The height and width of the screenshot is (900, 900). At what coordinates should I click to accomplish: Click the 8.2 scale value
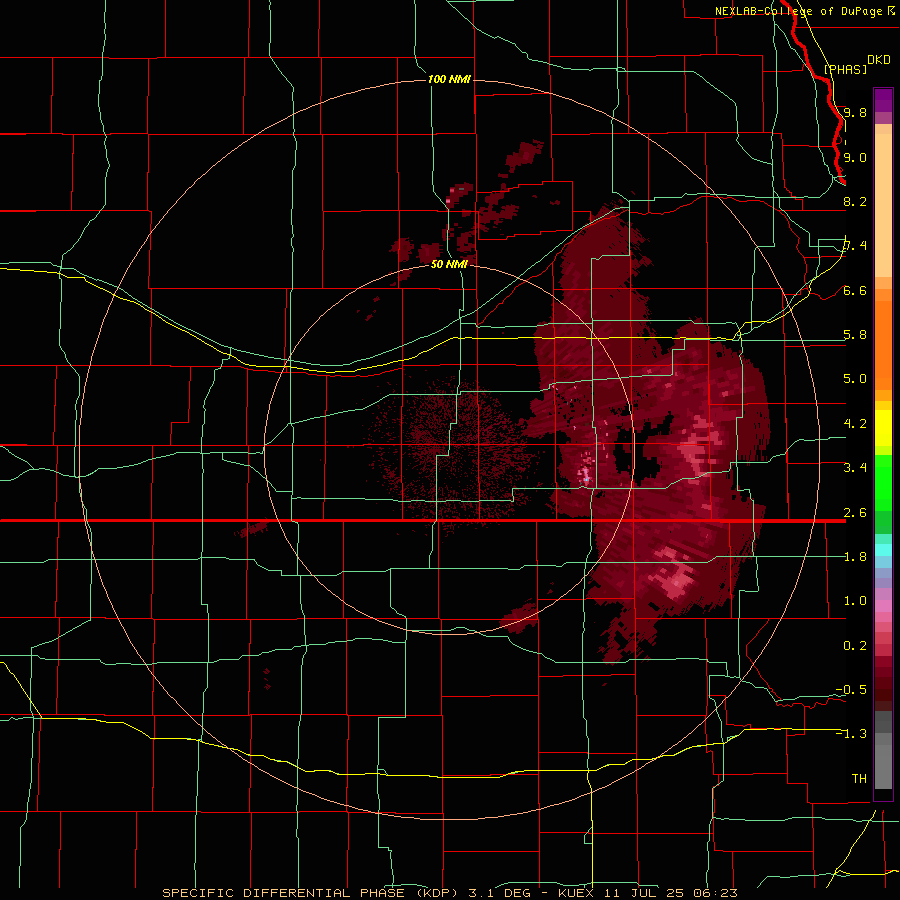tap(855, 201)
